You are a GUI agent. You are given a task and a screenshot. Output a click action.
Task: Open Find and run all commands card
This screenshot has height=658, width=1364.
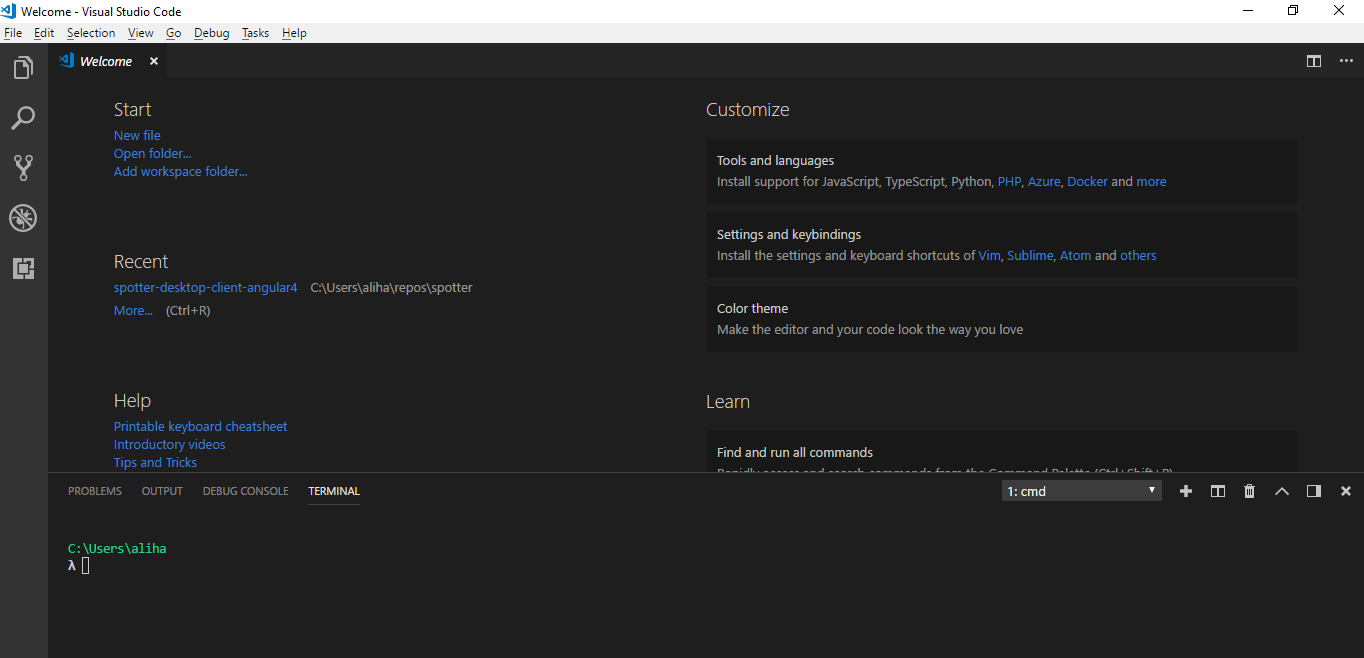click(x=1001, y=452)
